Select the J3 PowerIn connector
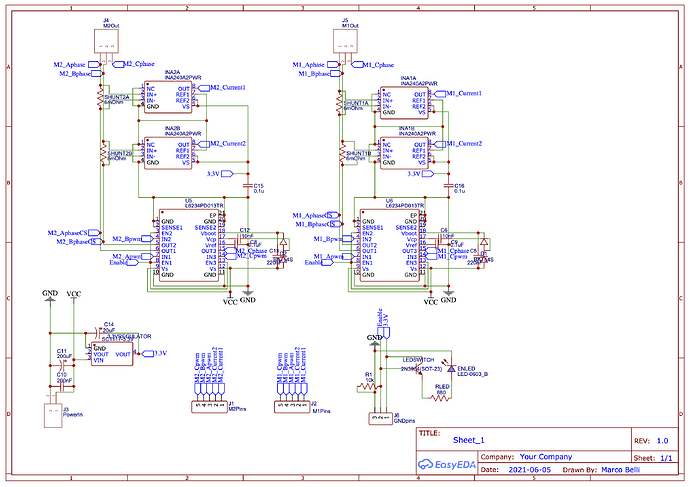The height and width of the screenshot is (487, 690). (53, 415)
